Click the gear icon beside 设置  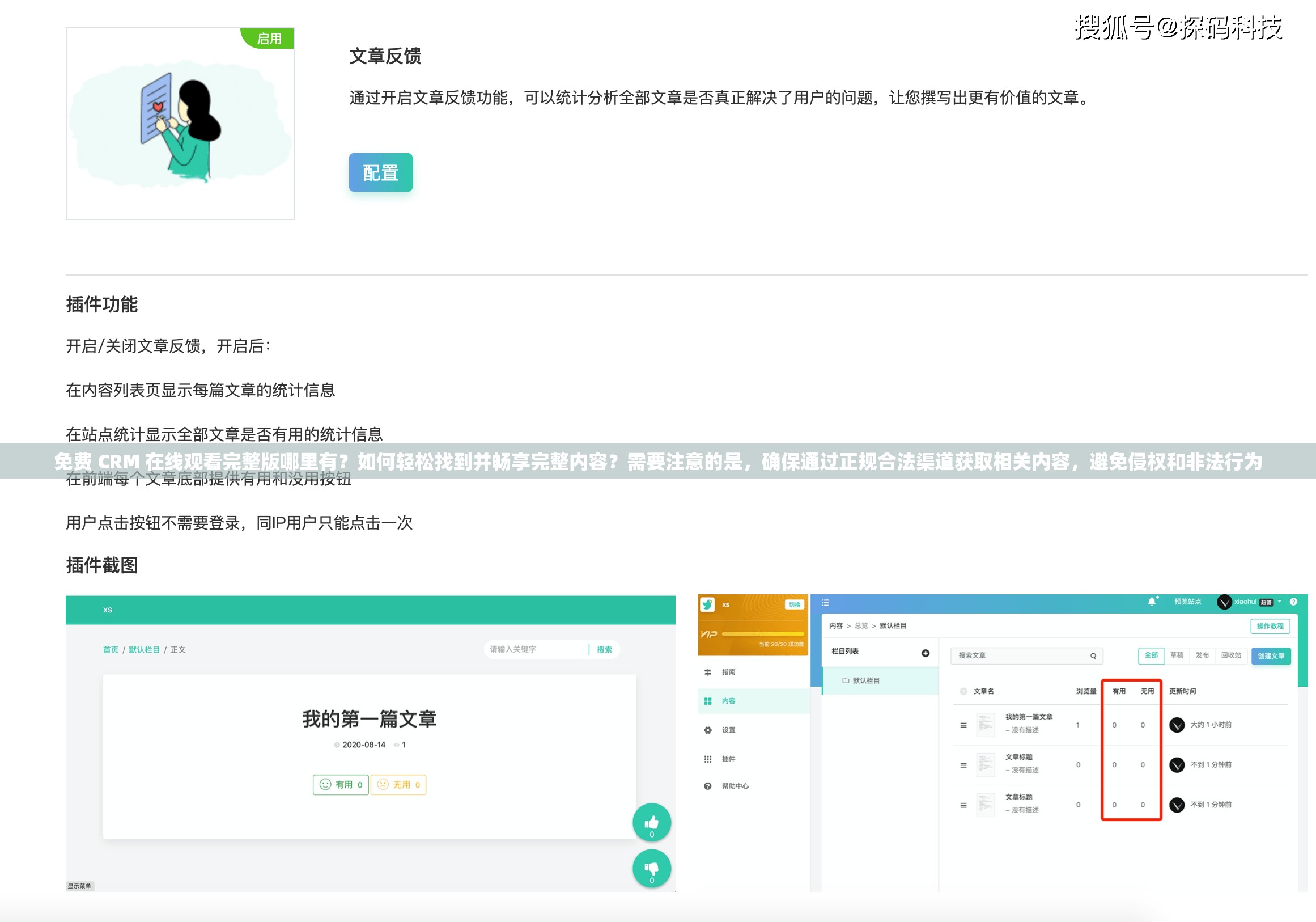tap(708, 730)
